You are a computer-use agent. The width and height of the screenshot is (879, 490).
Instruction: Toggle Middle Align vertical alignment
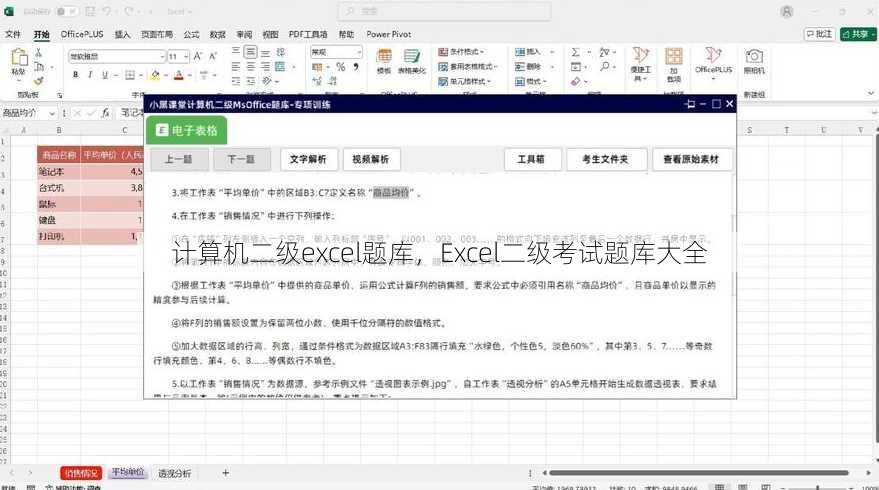[251, 52]
